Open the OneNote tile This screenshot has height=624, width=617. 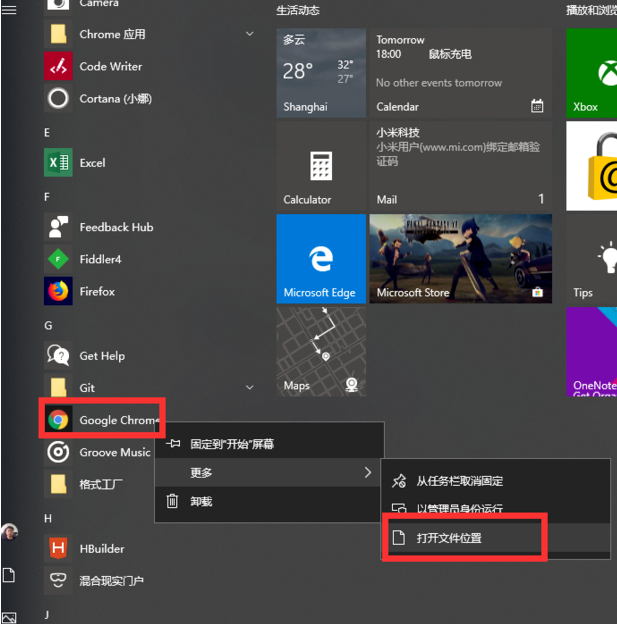592,351
